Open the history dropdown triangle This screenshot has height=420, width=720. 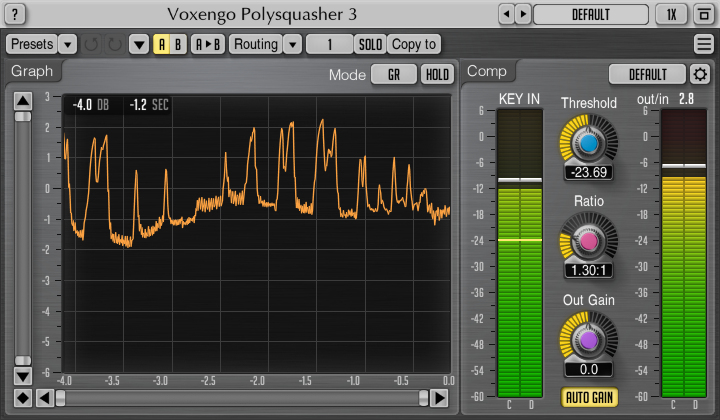(139, 45)
